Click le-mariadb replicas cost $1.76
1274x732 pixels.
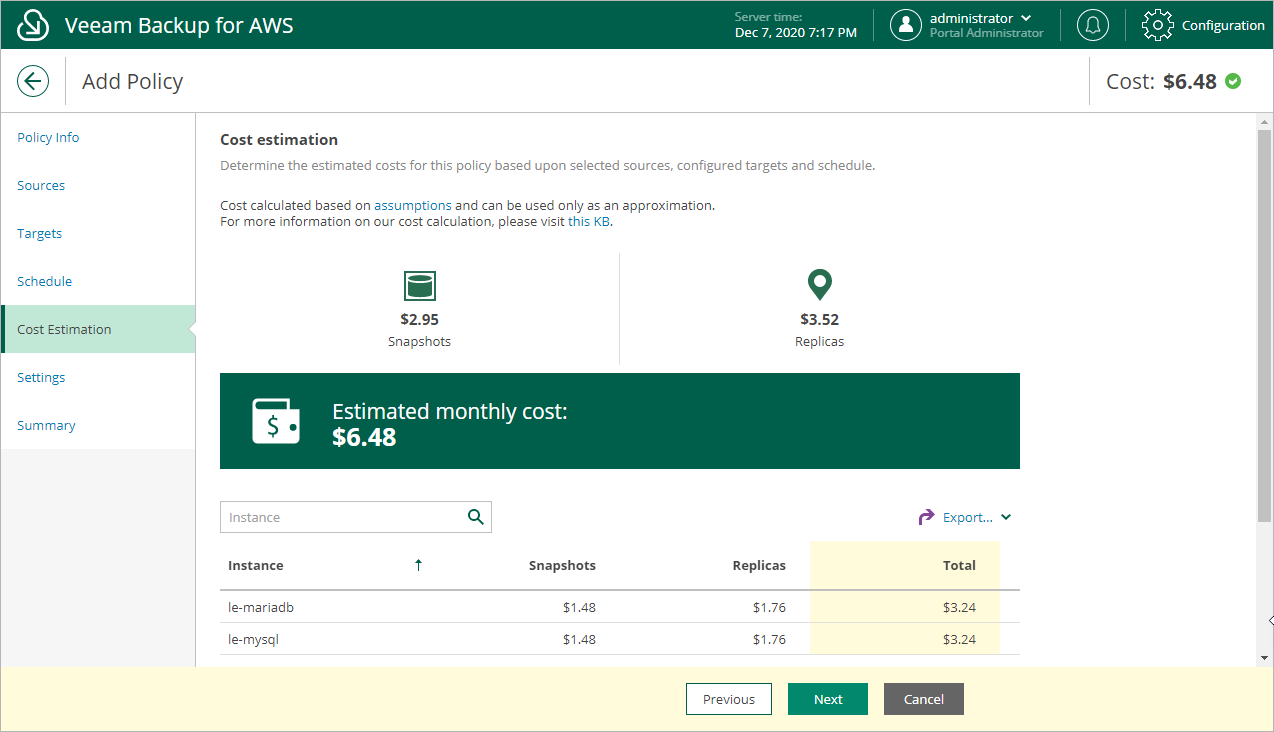click(x=769, y=607)
